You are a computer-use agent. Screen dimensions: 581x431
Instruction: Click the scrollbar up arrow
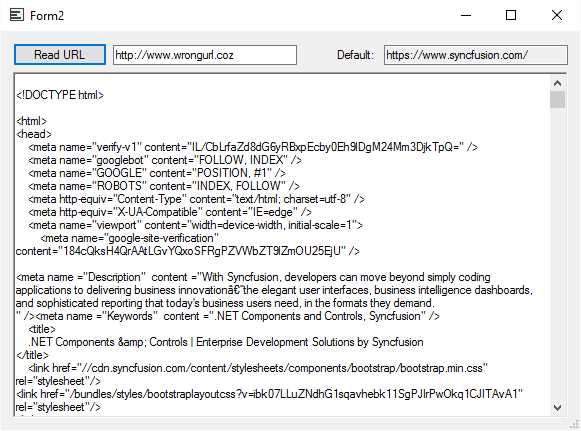tap(557, 83)
